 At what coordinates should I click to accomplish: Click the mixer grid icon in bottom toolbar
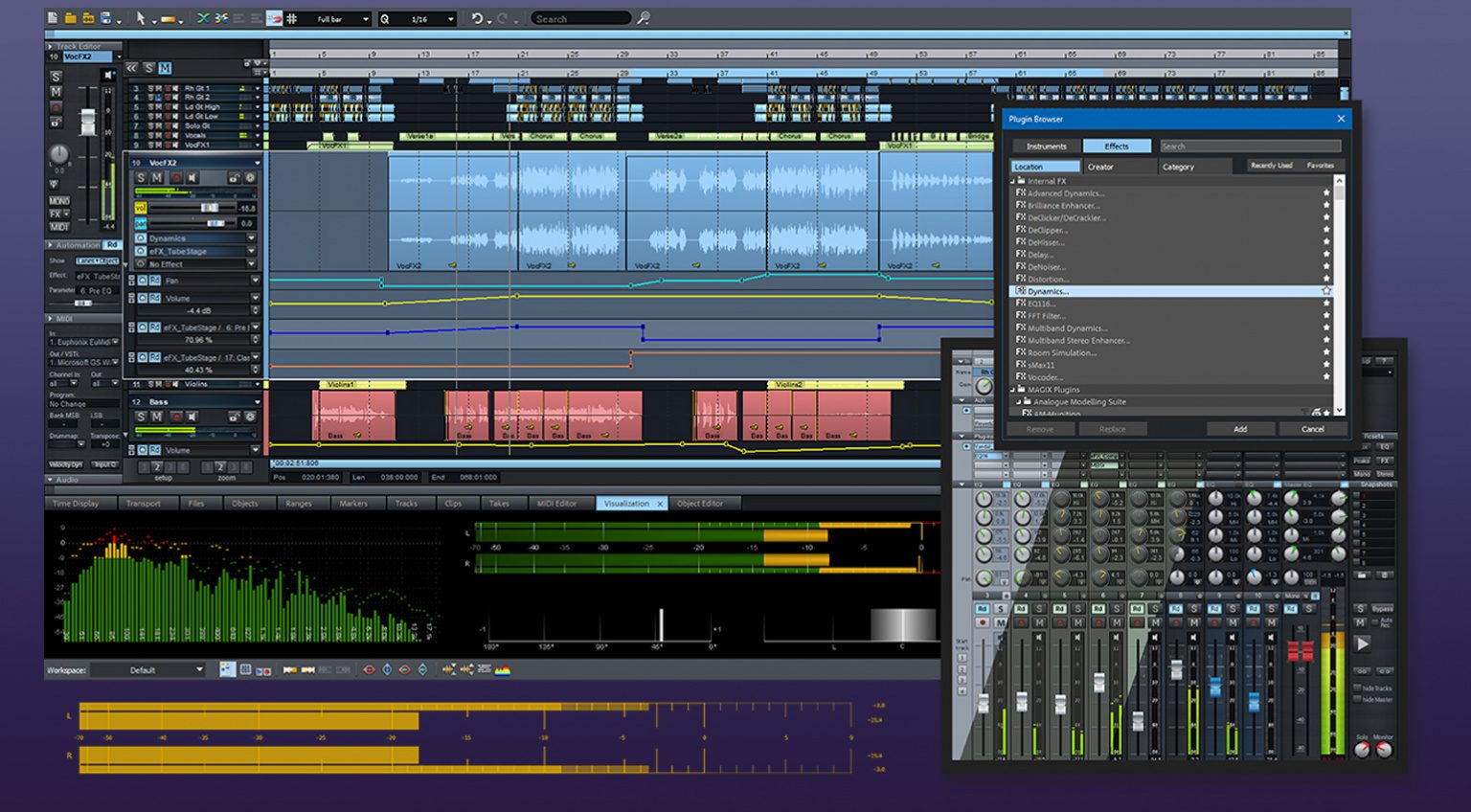245,670
